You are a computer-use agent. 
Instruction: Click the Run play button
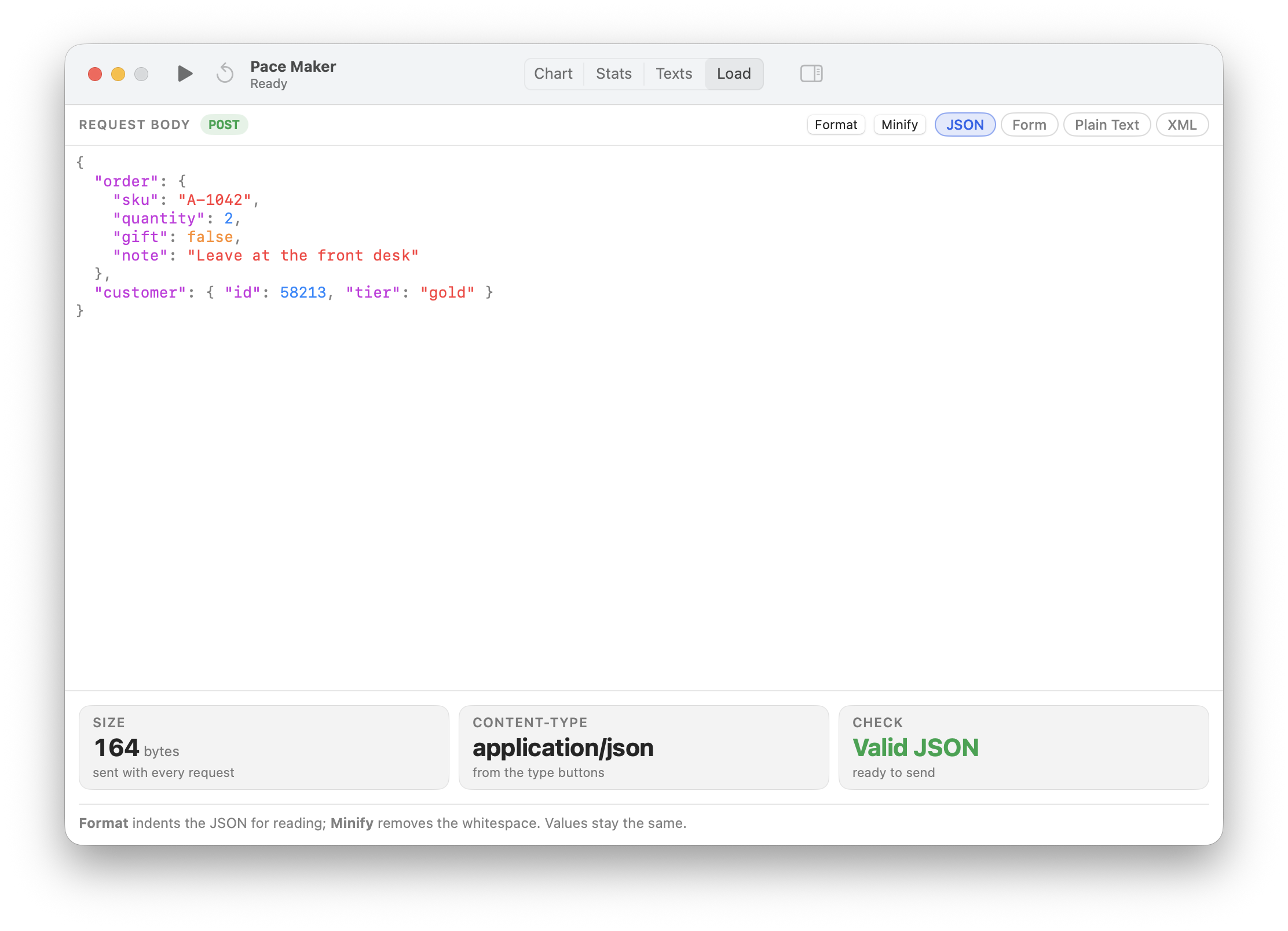coord(185,74)
